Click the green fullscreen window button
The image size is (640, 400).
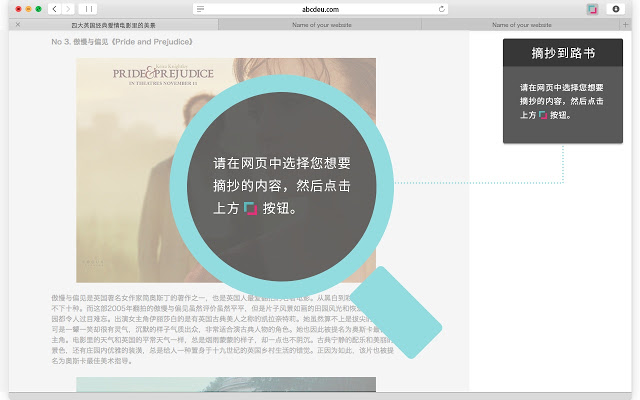click(38, 9)
